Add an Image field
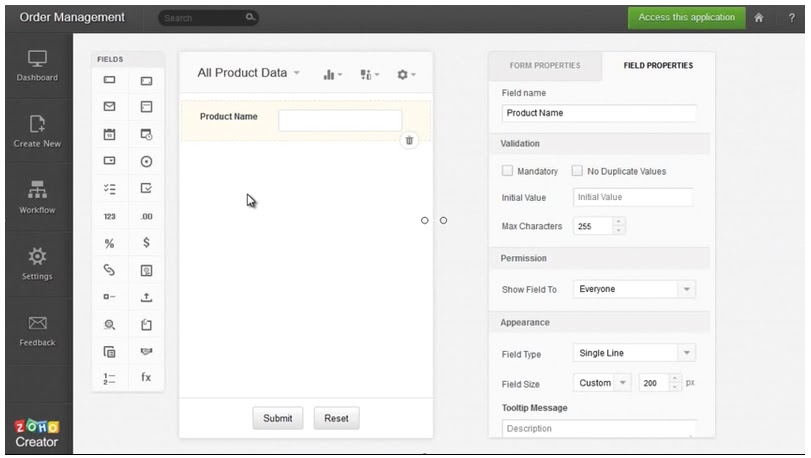This screenshot has width=811, height=458. (x=146, y=270)
